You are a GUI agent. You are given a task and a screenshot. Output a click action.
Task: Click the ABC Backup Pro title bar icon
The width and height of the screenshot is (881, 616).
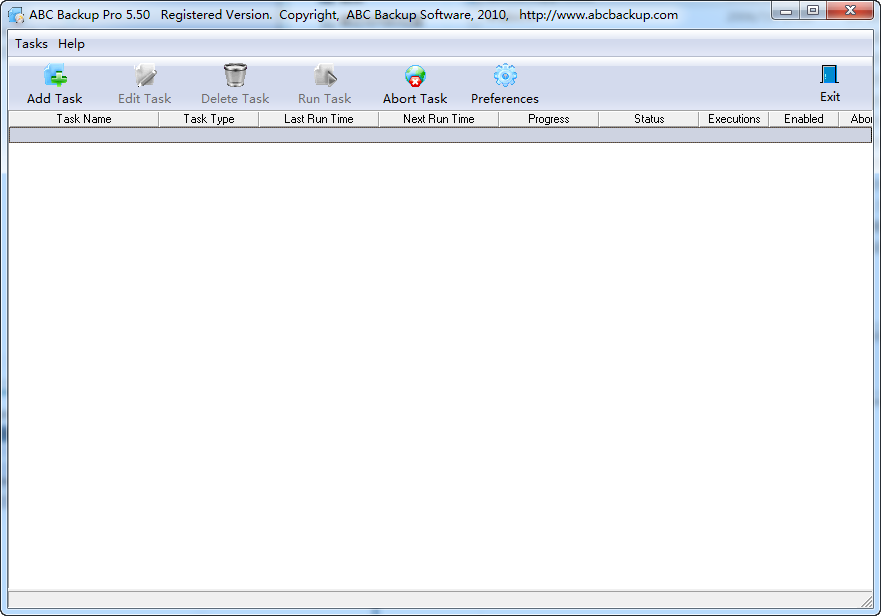[16, 15]
